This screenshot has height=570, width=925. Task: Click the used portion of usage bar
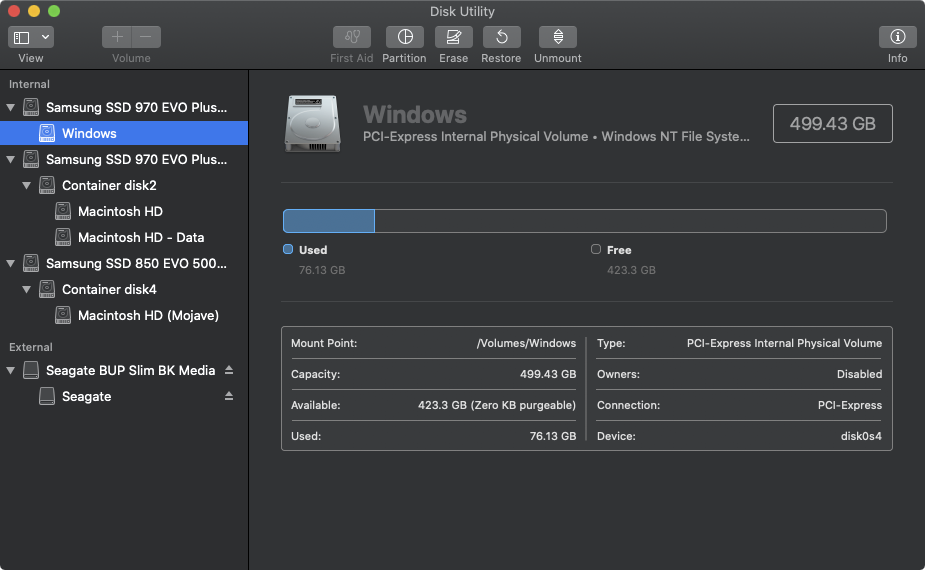[x=329, y=221]
